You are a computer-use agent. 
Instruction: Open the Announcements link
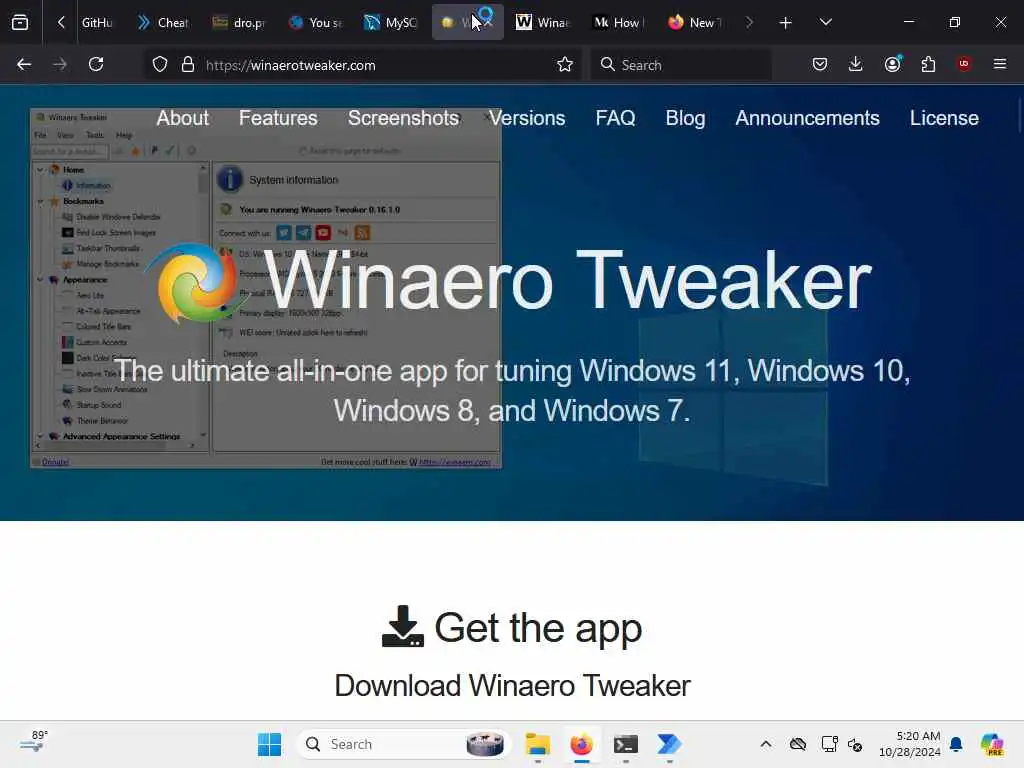pyautogui.click(x=807, y=118)
